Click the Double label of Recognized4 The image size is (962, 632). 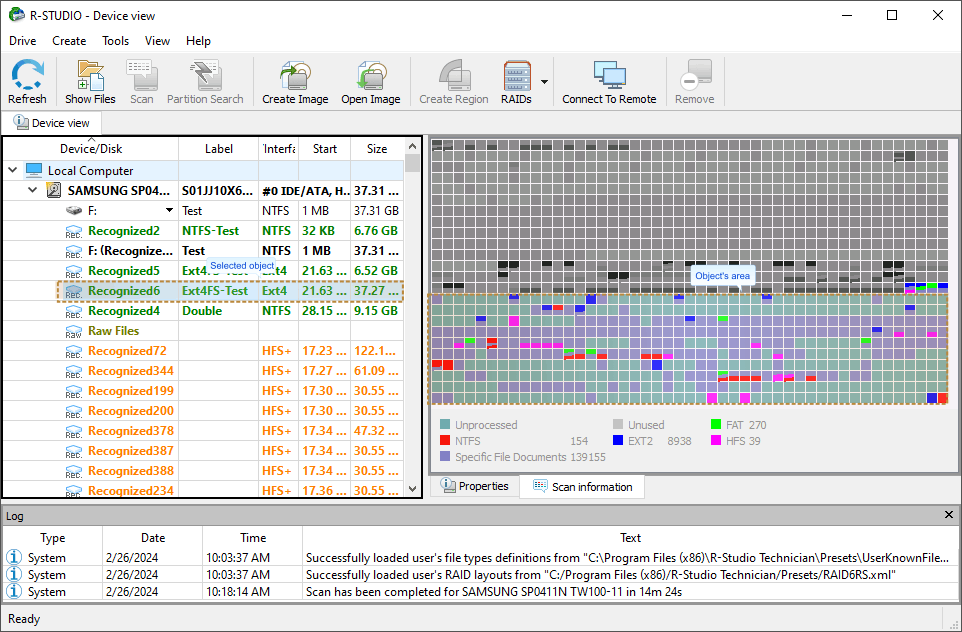[x=218, y=311]
